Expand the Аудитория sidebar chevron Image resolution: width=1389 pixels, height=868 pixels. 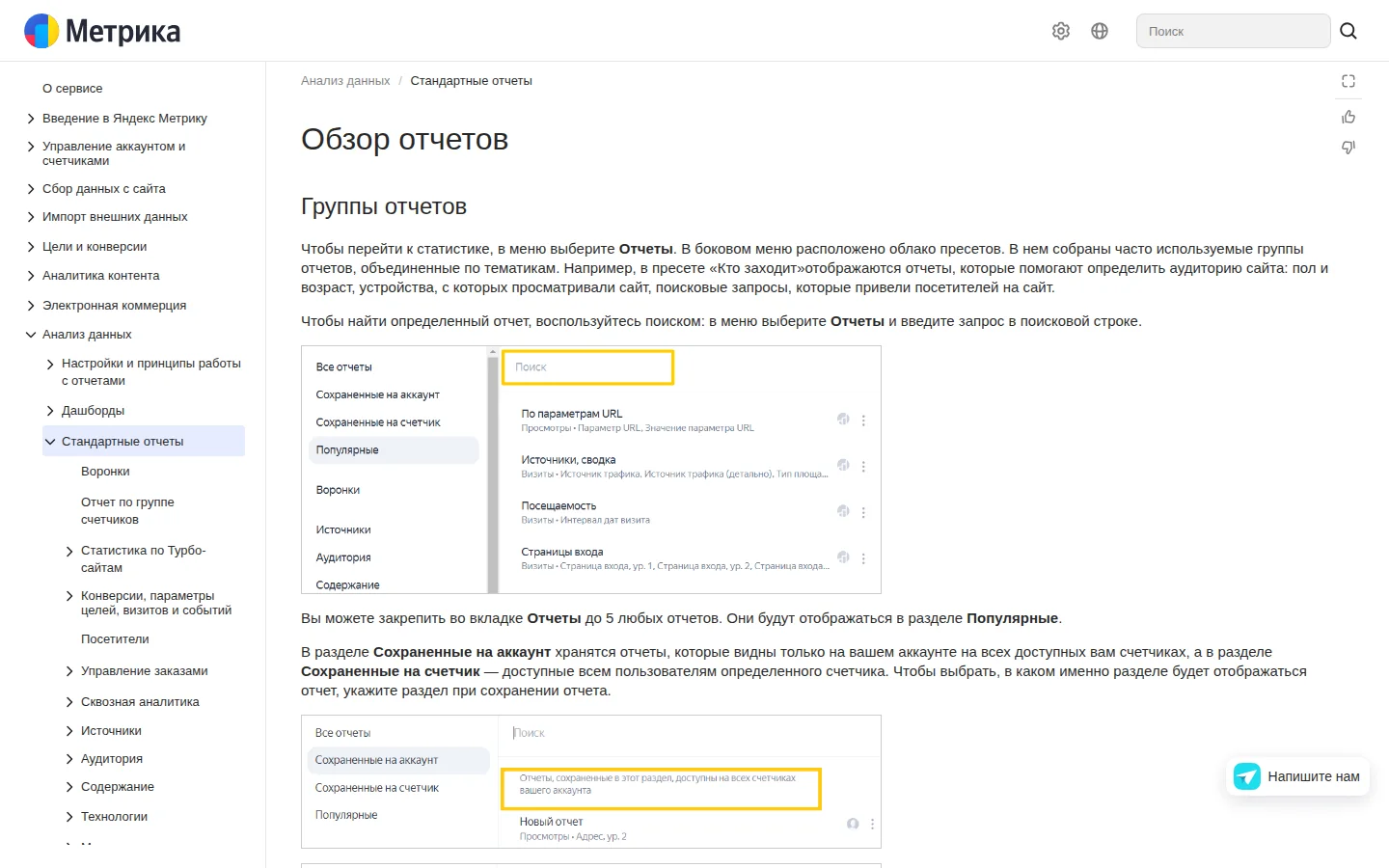pos(69,759)
